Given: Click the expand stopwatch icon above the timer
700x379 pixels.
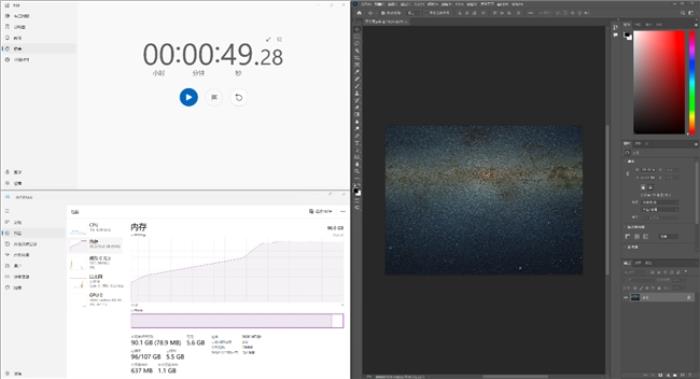Looking at the screenshot, I should coord(279,39).
